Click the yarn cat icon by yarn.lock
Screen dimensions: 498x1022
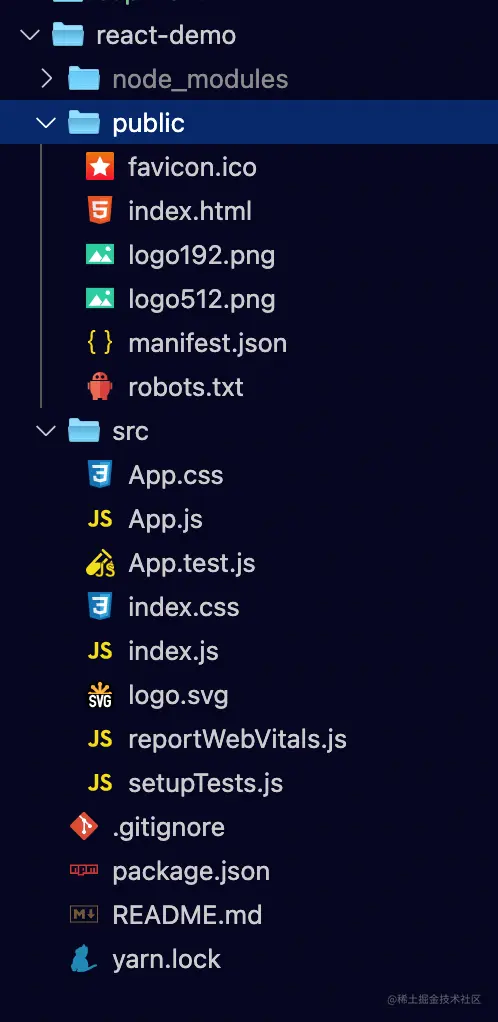coord(84,959)
